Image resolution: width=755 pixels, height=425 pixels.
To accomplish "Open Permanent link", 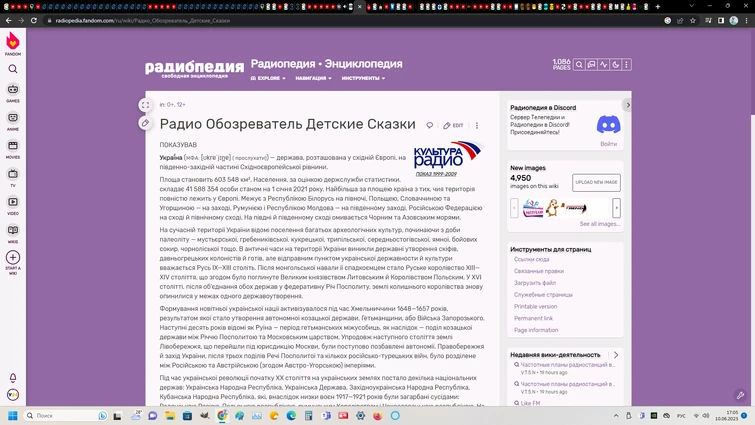I will point(533,318).
